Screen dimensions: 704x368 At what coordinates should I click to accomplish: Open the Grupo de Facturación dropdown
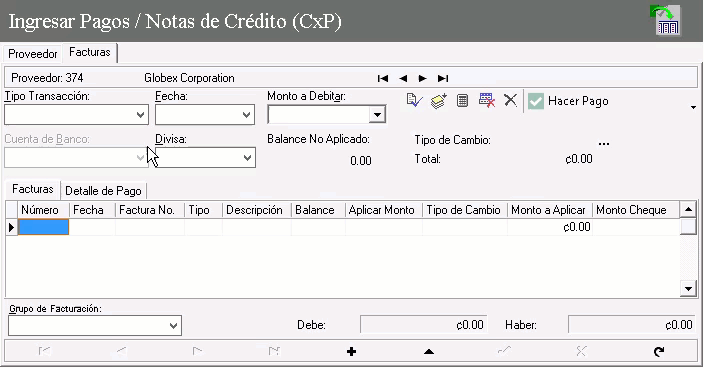173,326
